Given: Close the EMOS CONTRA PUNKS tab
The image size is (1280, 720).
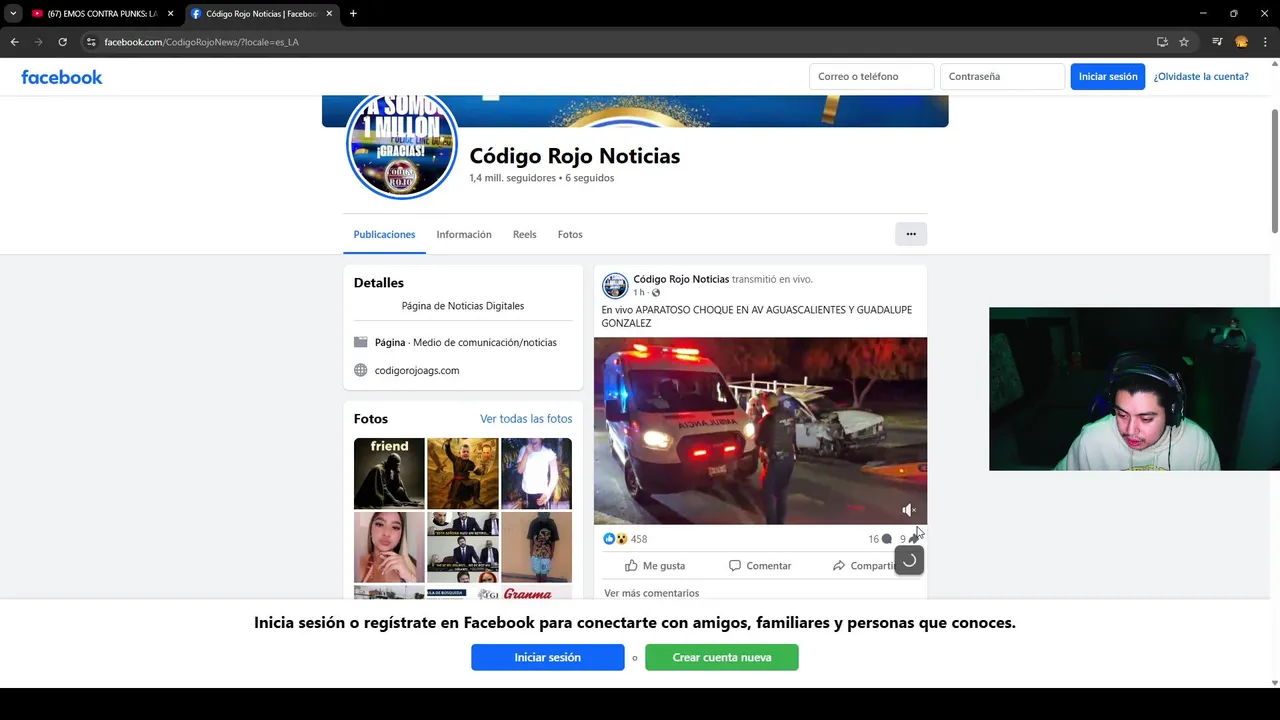Looking at the screenshot, I should coord(170,14).
